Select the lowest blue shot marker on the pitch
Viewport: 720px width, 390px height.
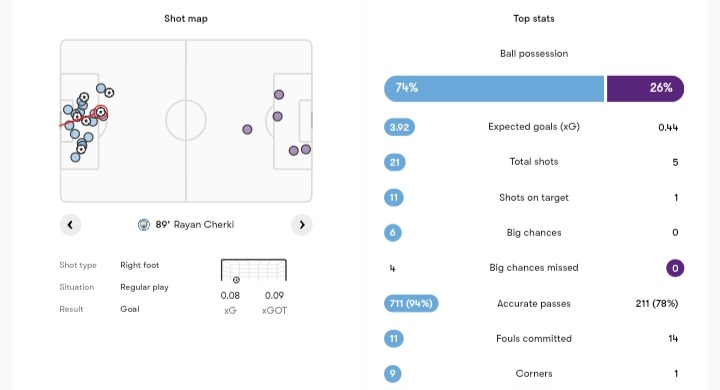pos(75,158)
